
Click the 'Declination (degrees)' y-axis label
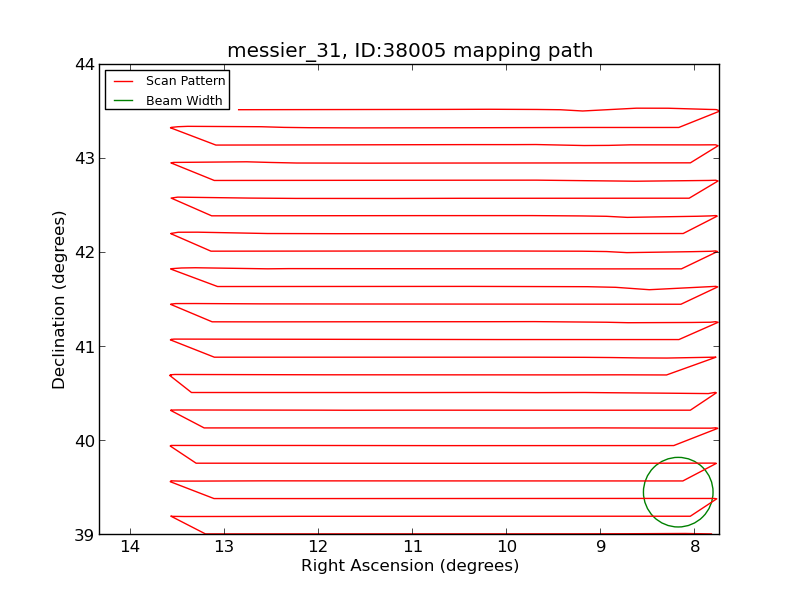tap(59, 300)
